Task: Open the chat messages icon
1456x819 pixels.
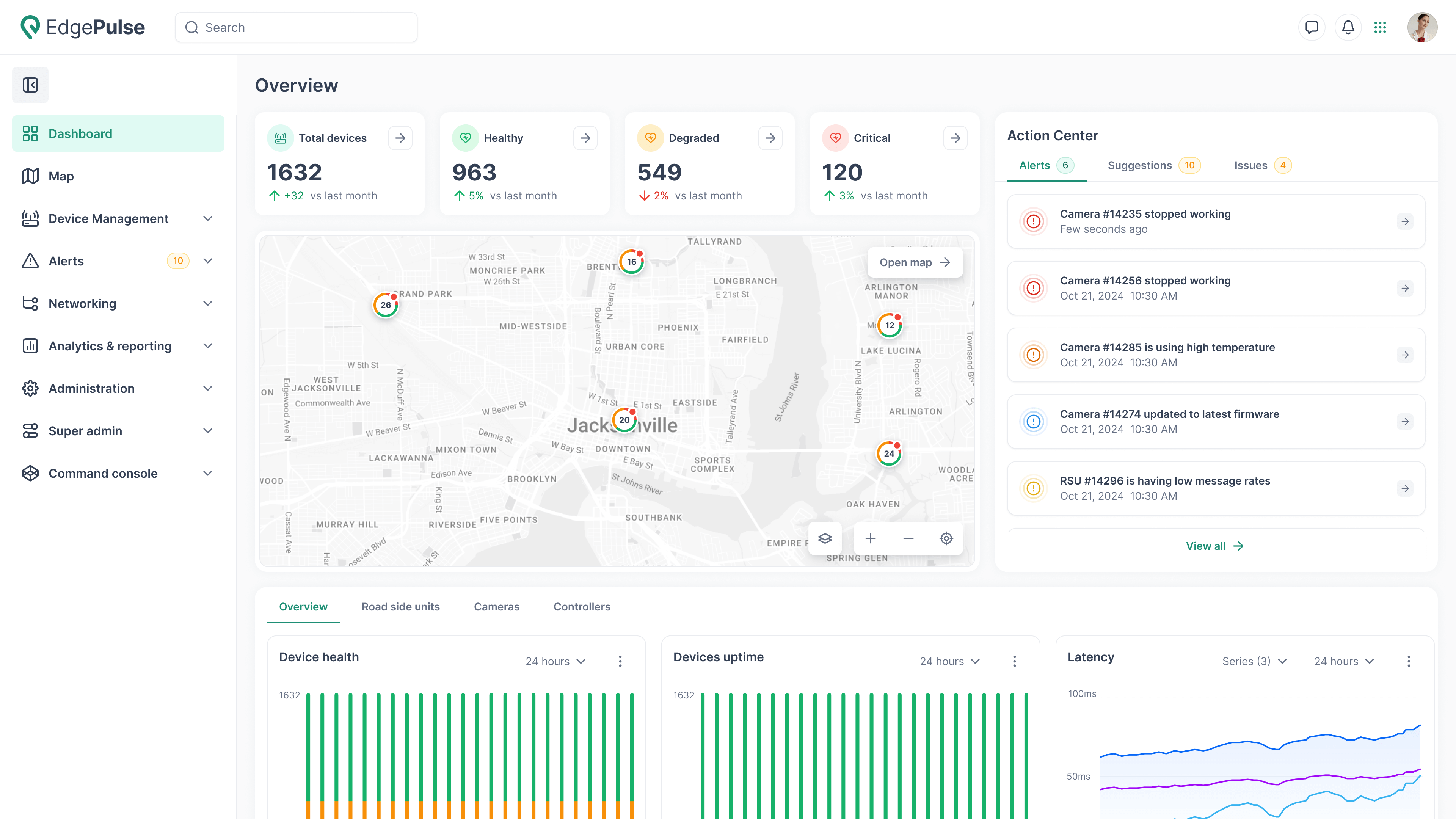Action: point(1312,27)
